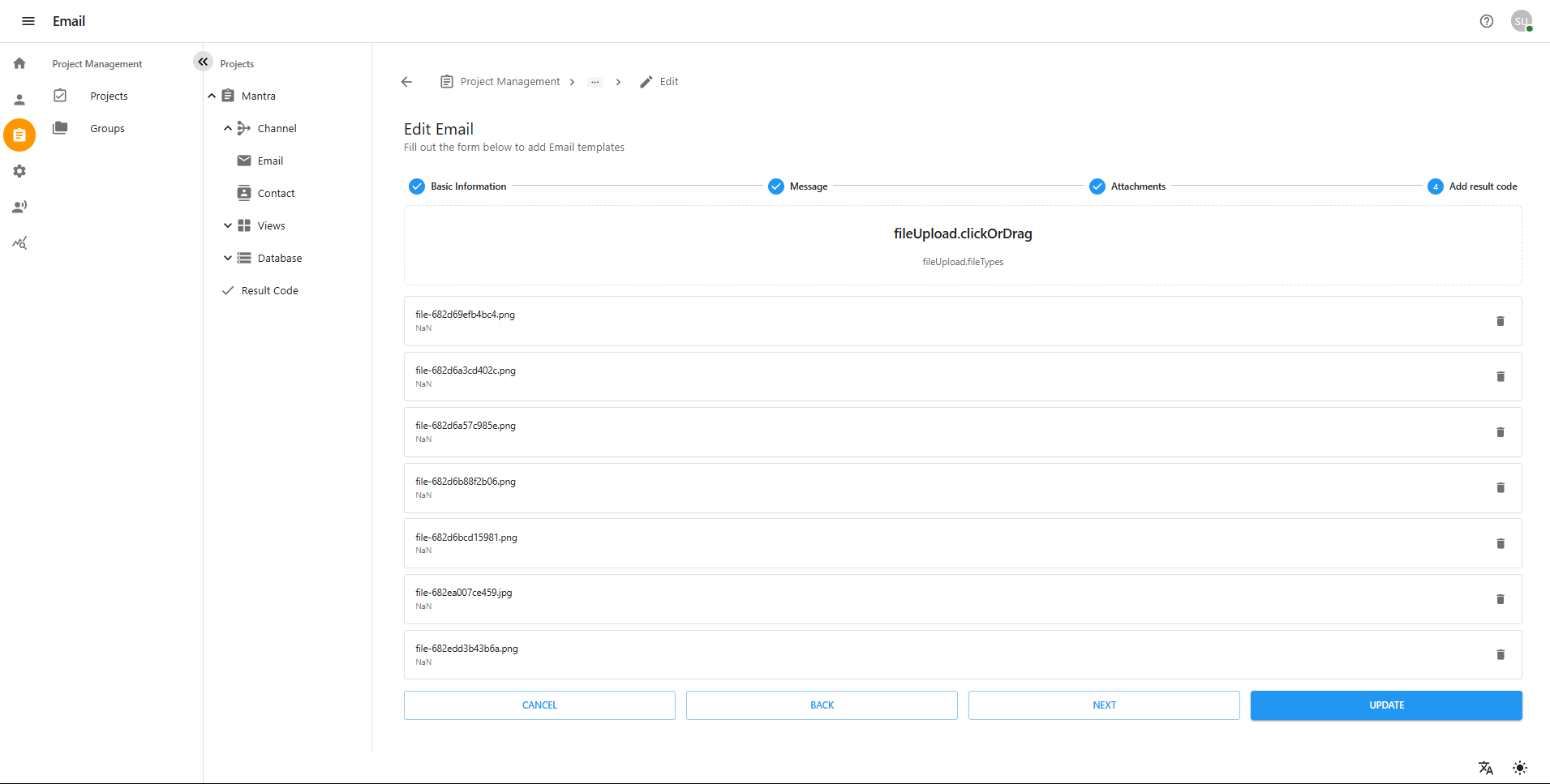Click the CANCEL button
Screen dimensions: 1550x784
tap(539, 705)
